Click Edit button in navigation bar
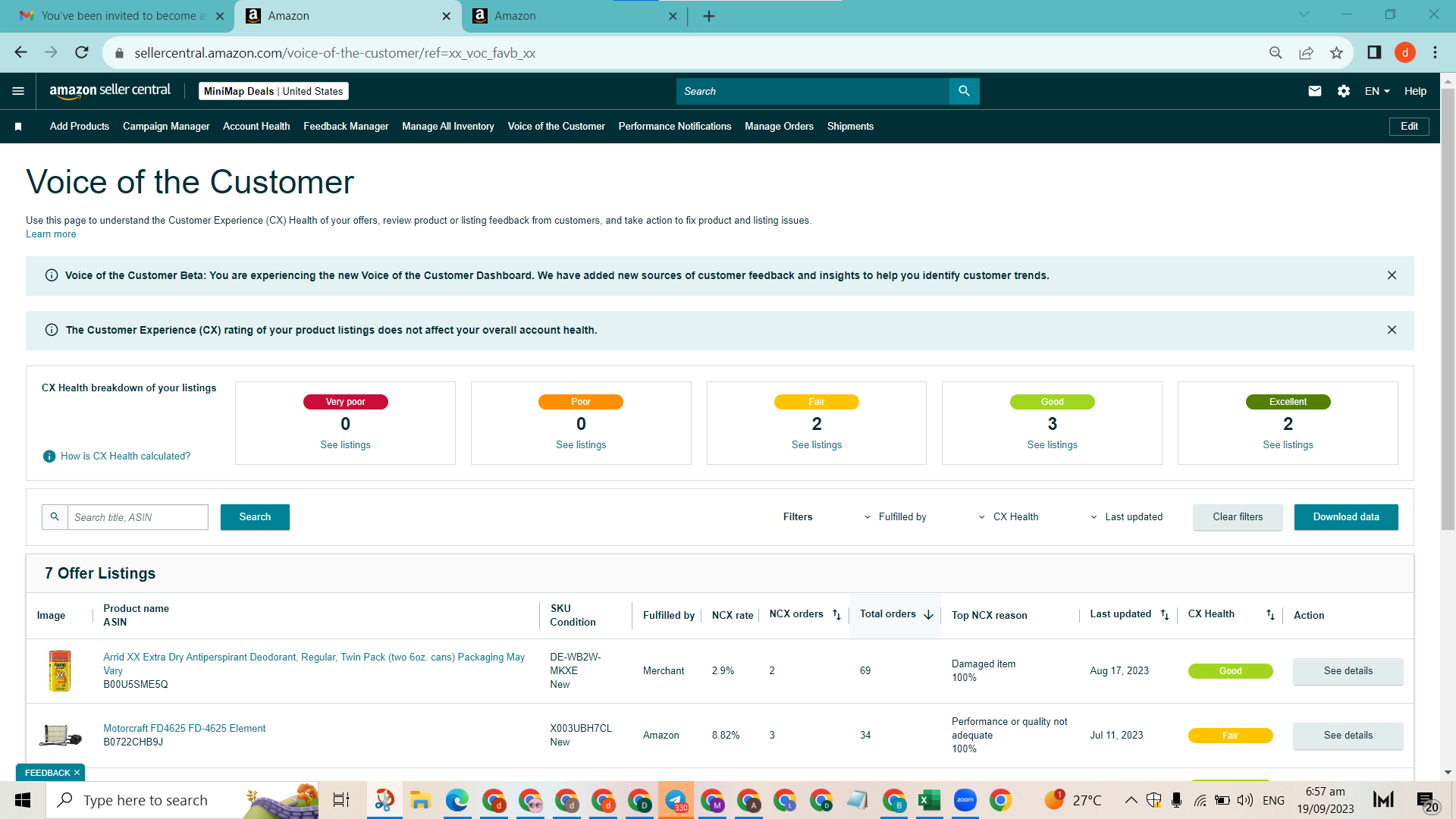Screen dimensions: 1456x819 [x=1409, y=127]
